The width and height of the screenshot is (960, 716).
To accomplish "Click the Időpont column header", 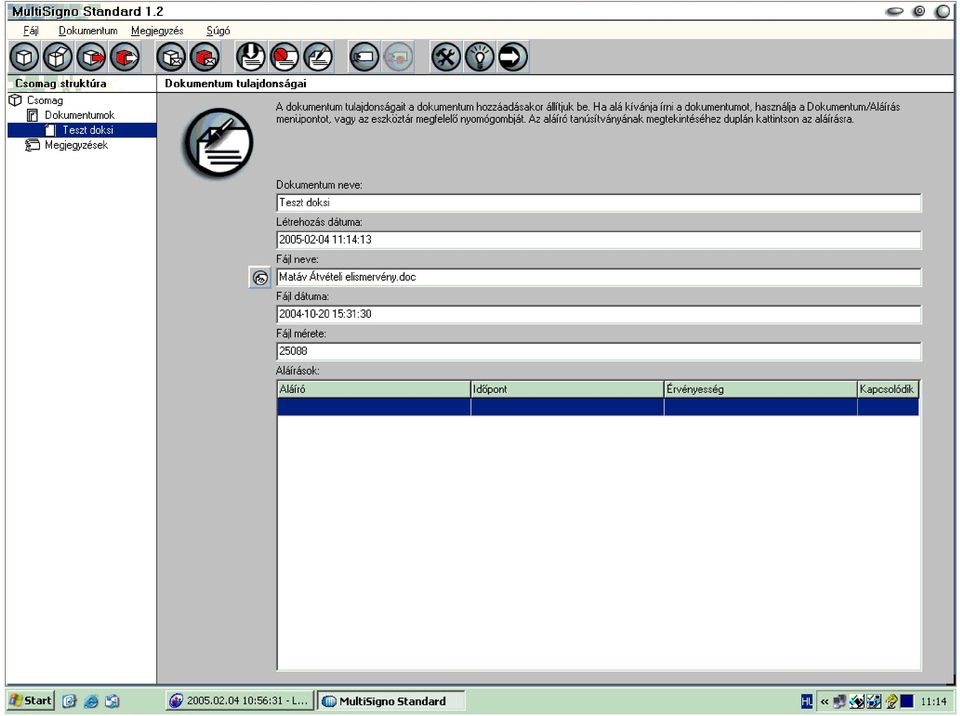I will [x=567, y=390].
